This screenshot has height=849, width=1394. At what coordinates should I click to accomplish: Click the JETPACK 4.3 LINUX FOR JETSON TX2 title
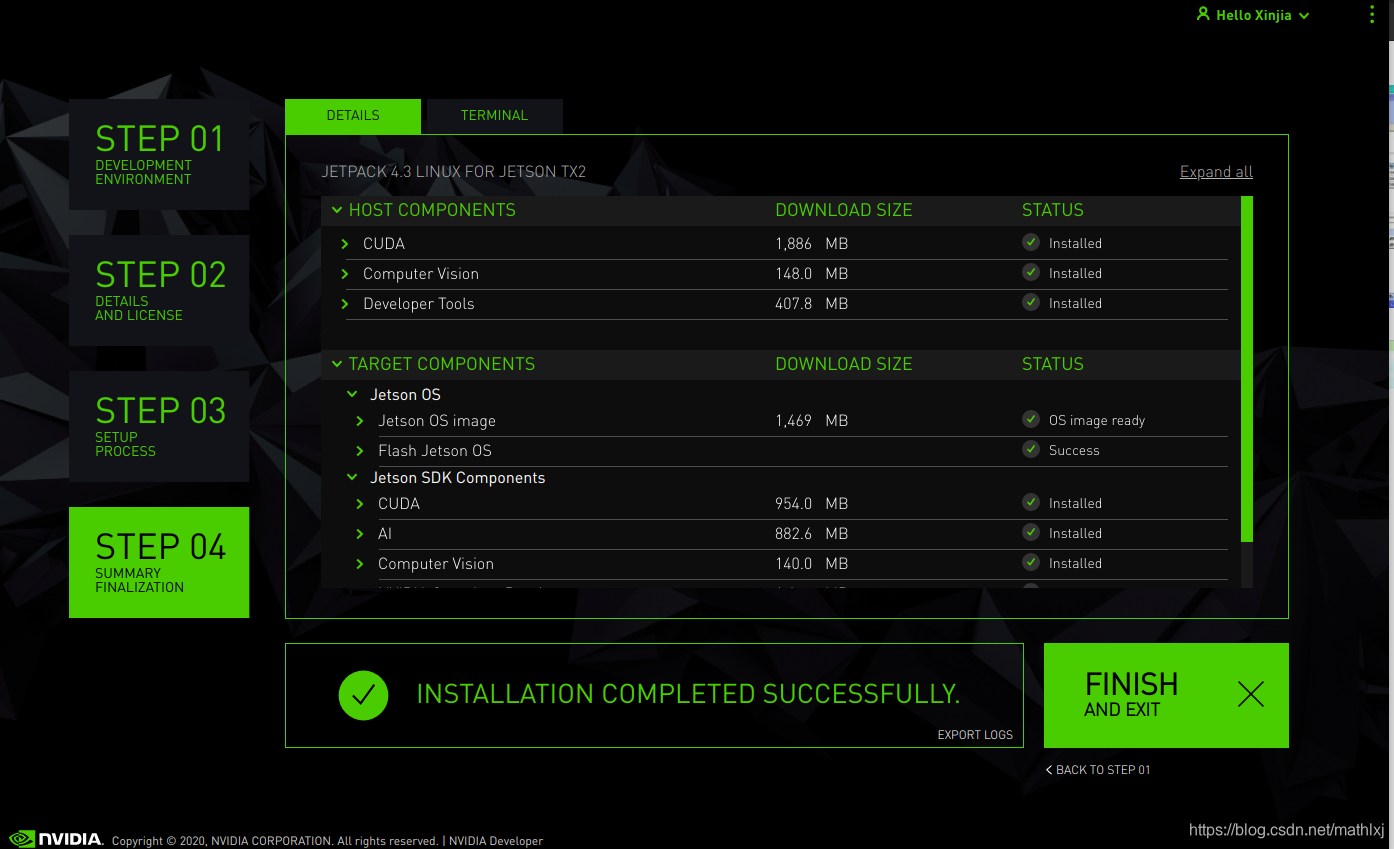pos(454,172)
